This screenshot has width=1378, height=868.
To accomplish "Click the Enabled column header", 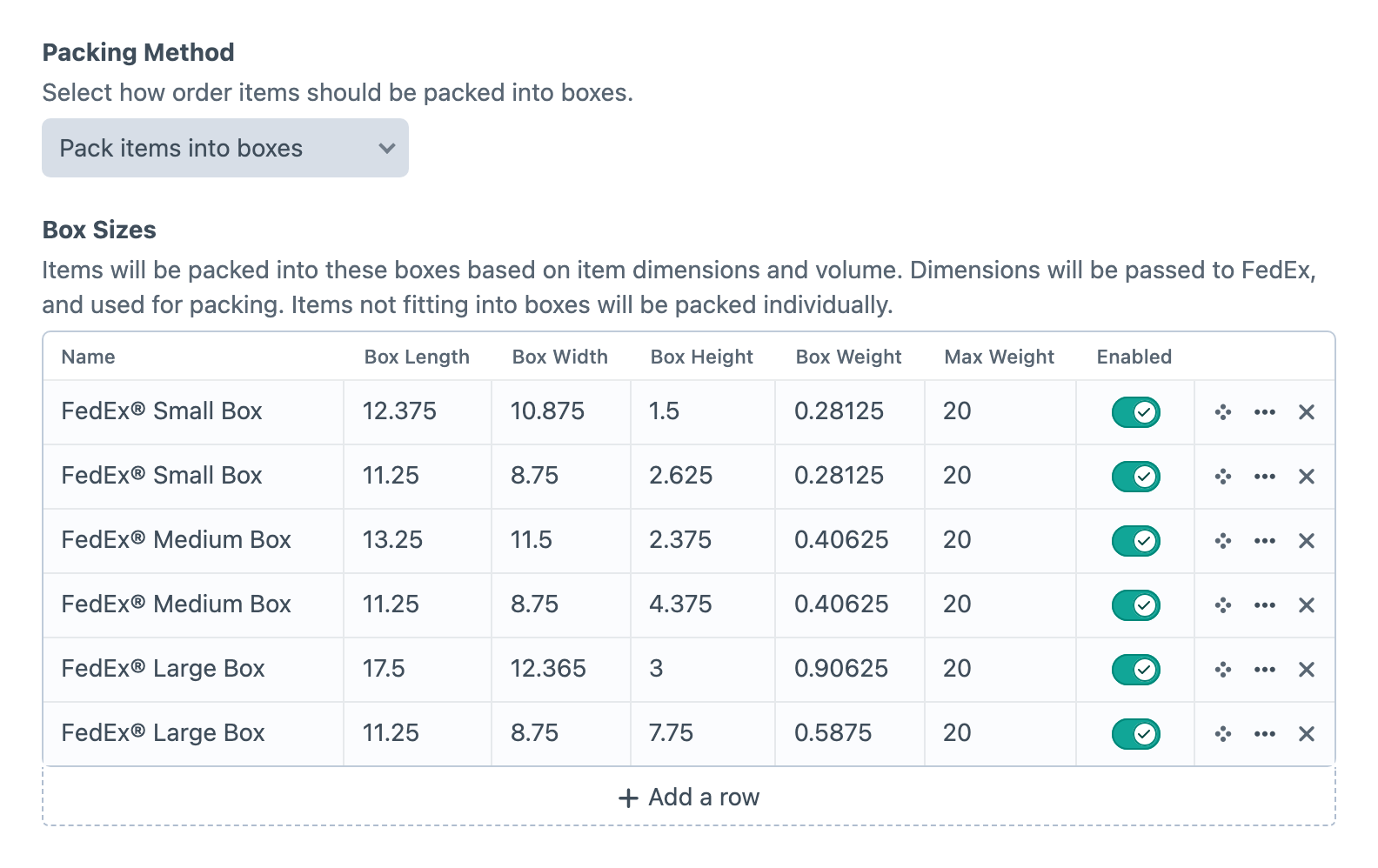I will pyautogui.click(x=1134, y=357).
